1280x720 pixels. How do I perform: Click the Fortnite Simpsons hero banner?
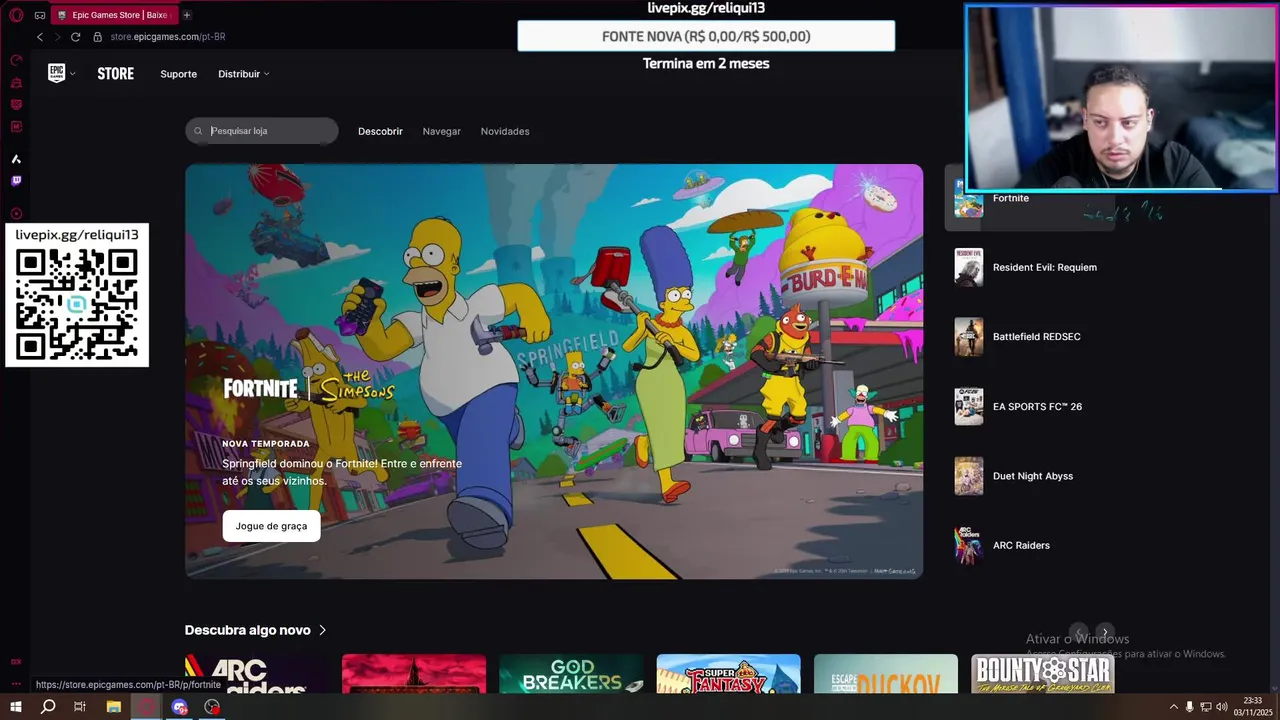coord(554,371)
